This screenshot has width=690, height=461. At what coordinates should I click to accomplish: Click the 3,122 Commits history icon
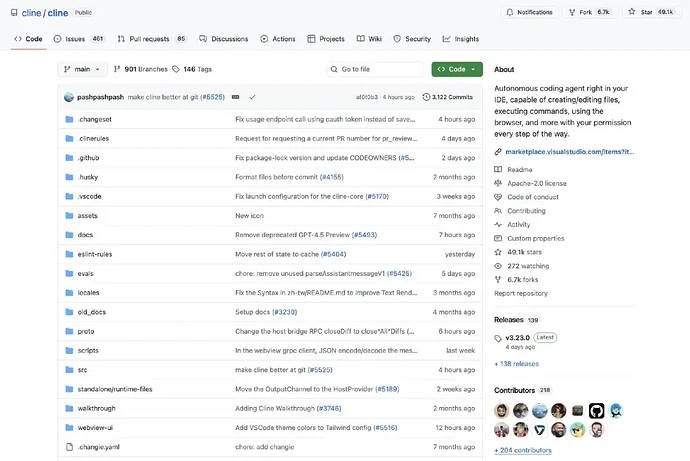(427, 97)
